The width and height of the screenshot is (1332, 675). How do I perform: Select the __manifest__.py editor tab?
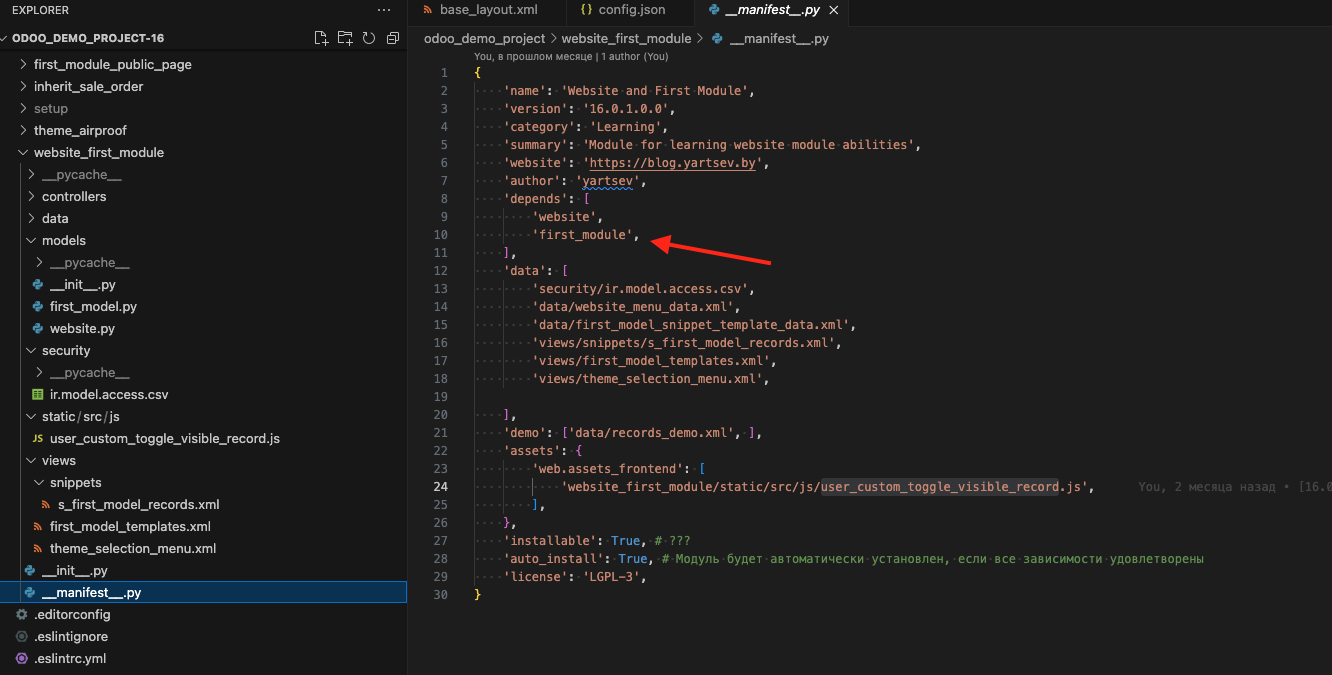tap(770, 11)
